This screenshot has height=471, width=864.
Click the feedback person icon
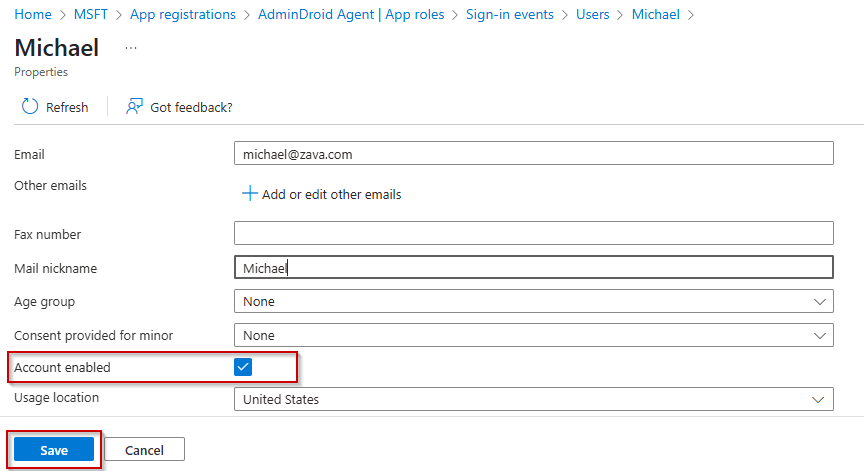point(134,107)
